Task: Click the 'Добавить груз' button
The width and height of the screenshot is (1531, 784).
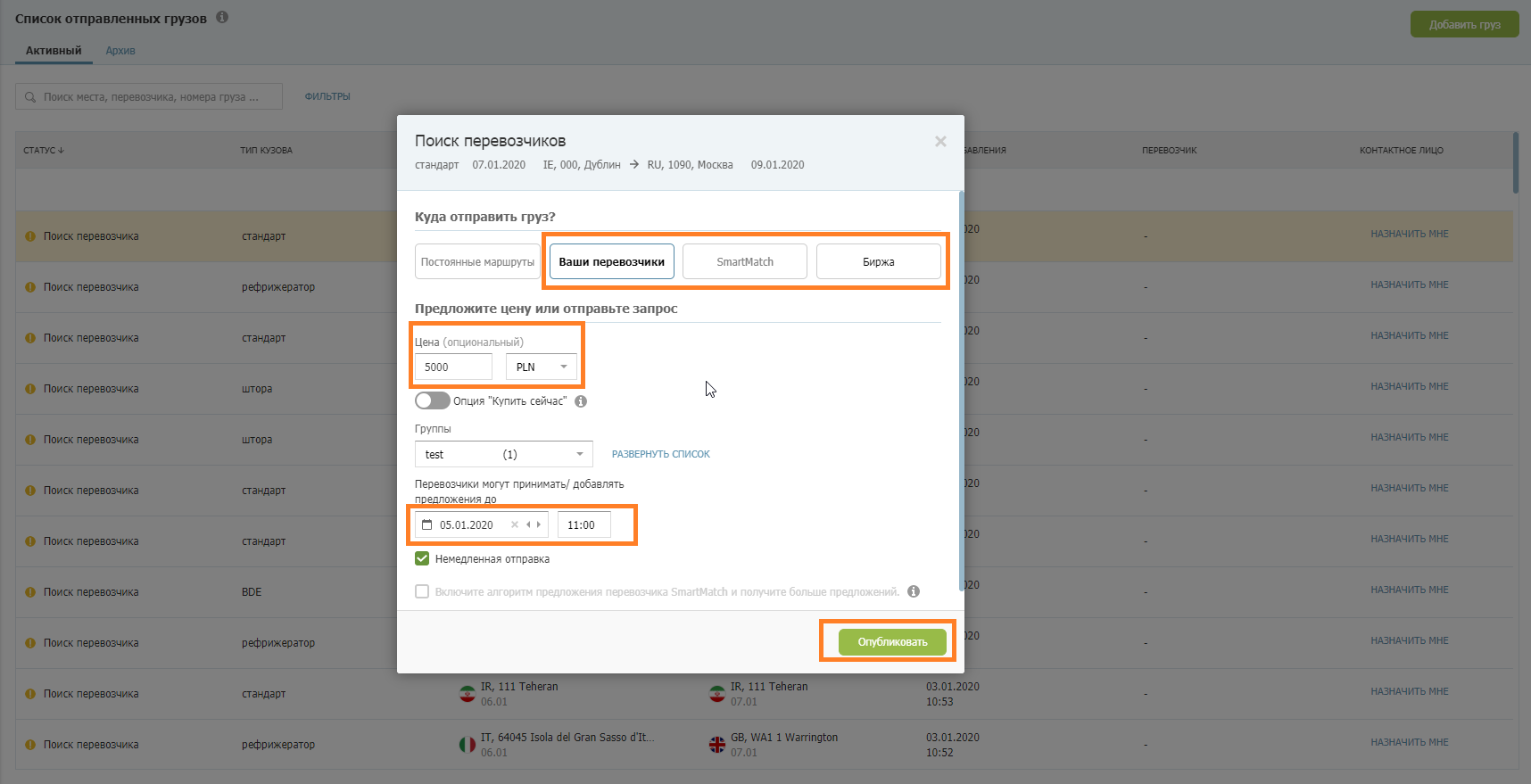Action: 1465,24
